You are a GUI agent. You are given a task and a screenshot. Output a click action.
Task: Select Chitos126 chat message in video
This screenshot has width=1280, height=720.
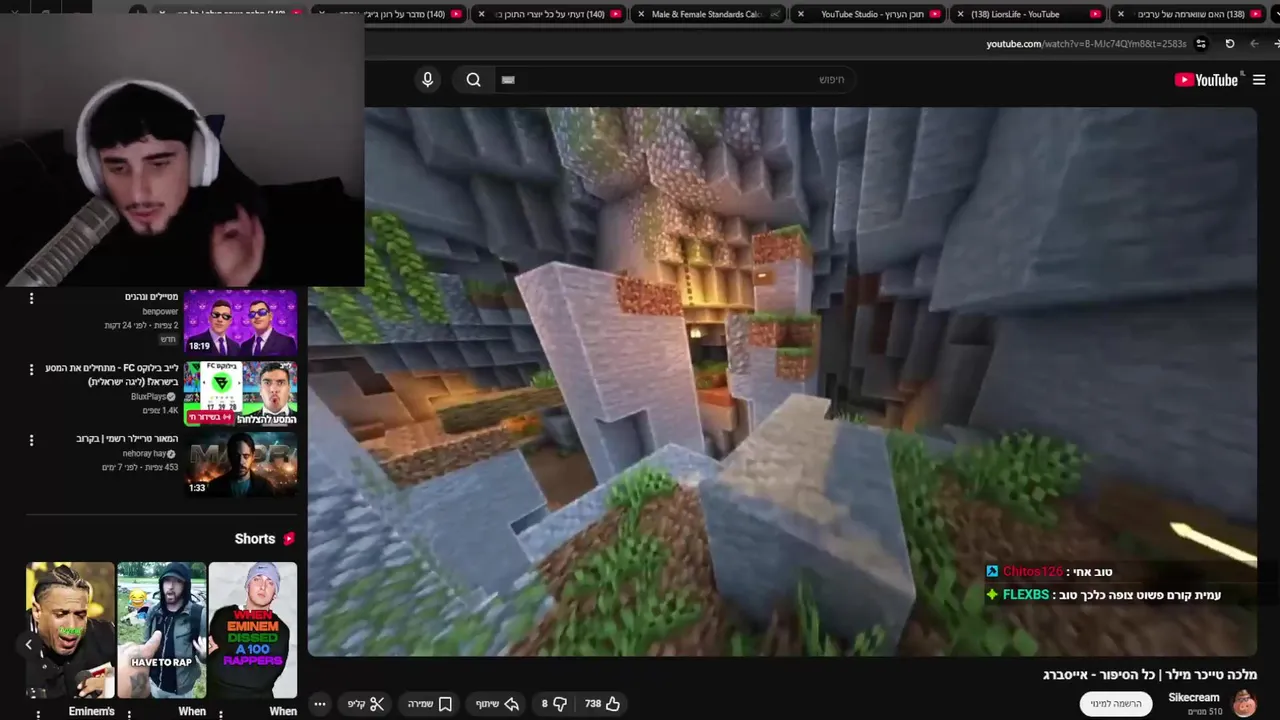coord(1049,572)
